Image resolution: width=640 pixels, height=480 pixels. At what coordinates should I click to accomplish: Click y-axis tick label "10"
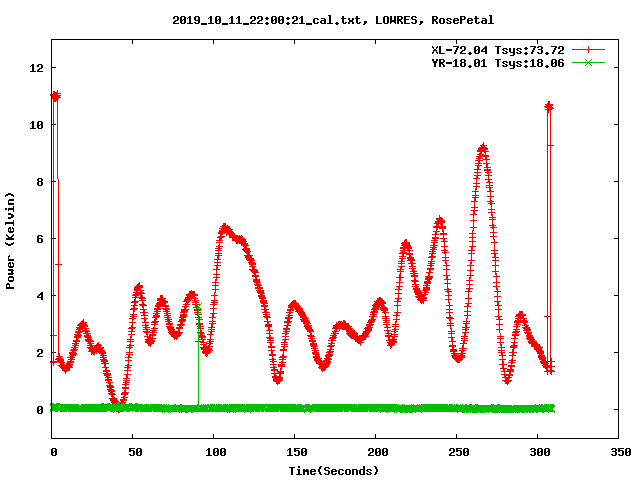pos(36,125)
